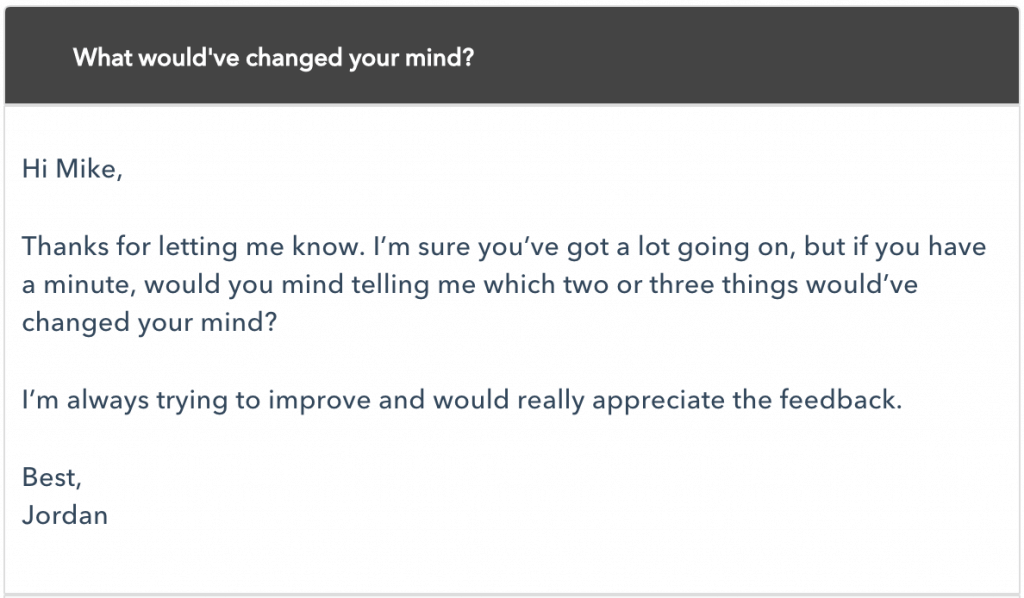The image size is (1024, 598).
Task: Click the word "mind?" in the header title
Action: (440, 57)
